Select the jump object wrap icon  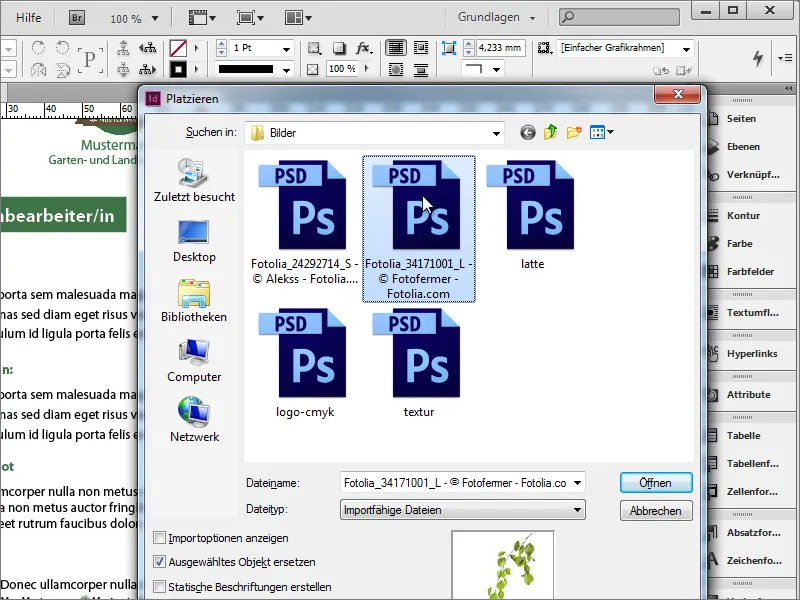421,69
